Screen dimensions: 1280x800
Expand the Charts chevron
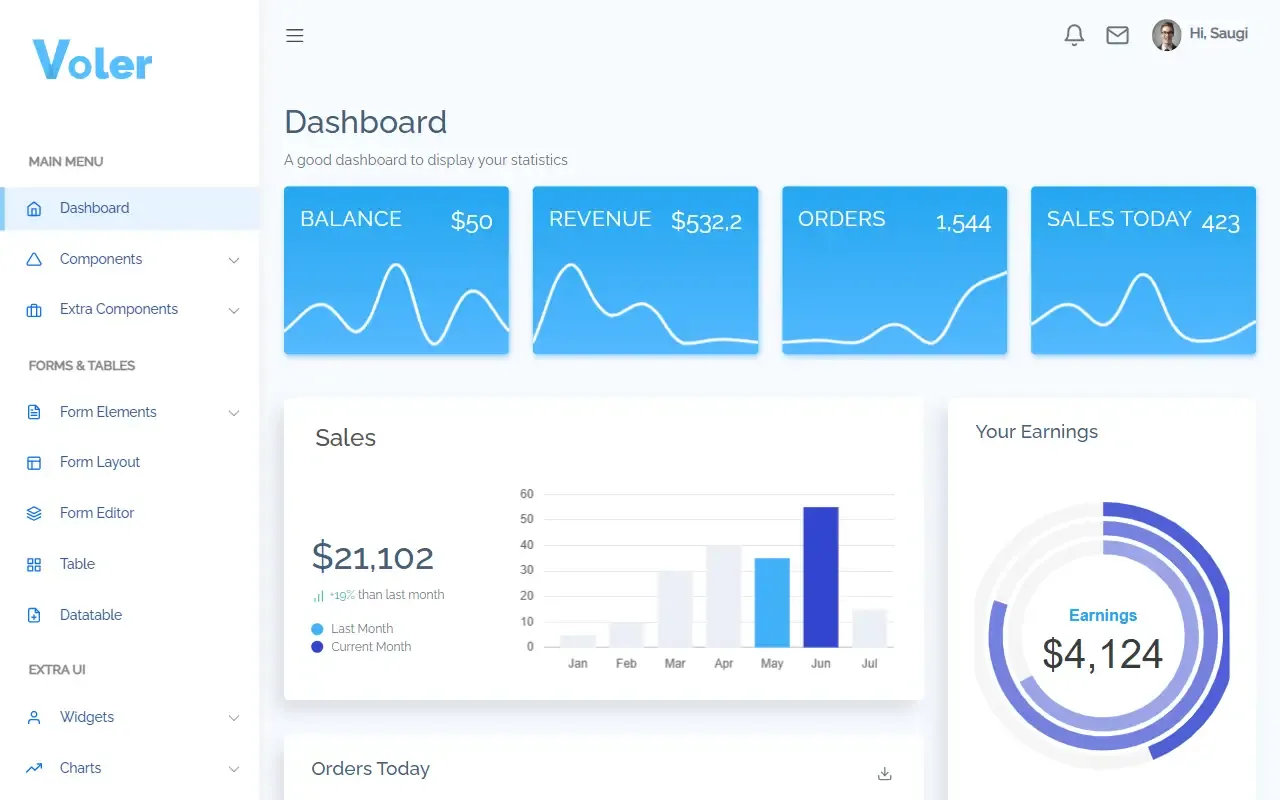click(234, 769)
